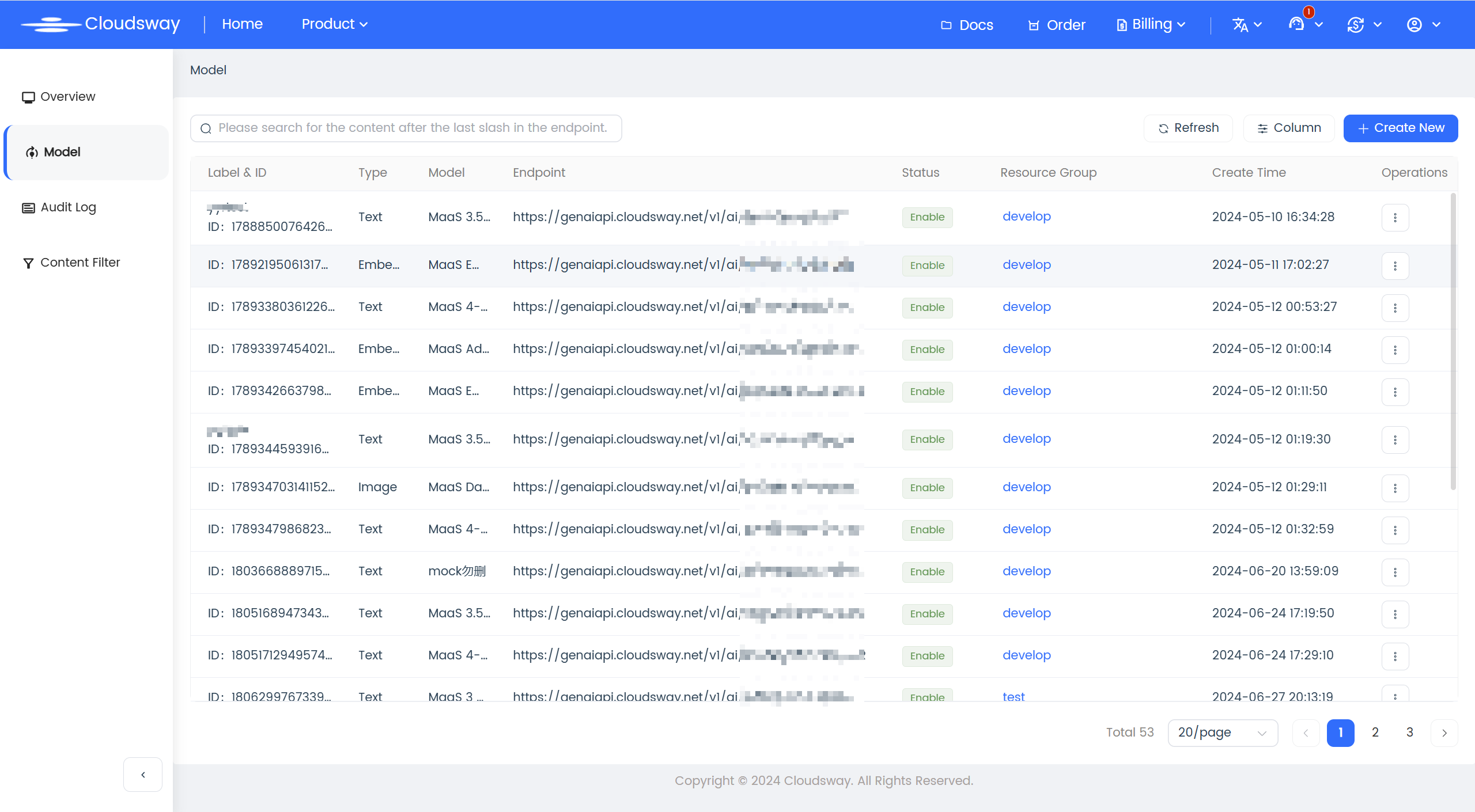Open the user account profile icon
The width and height of the screenshot is (1475, 812).
pos(1415,25)
